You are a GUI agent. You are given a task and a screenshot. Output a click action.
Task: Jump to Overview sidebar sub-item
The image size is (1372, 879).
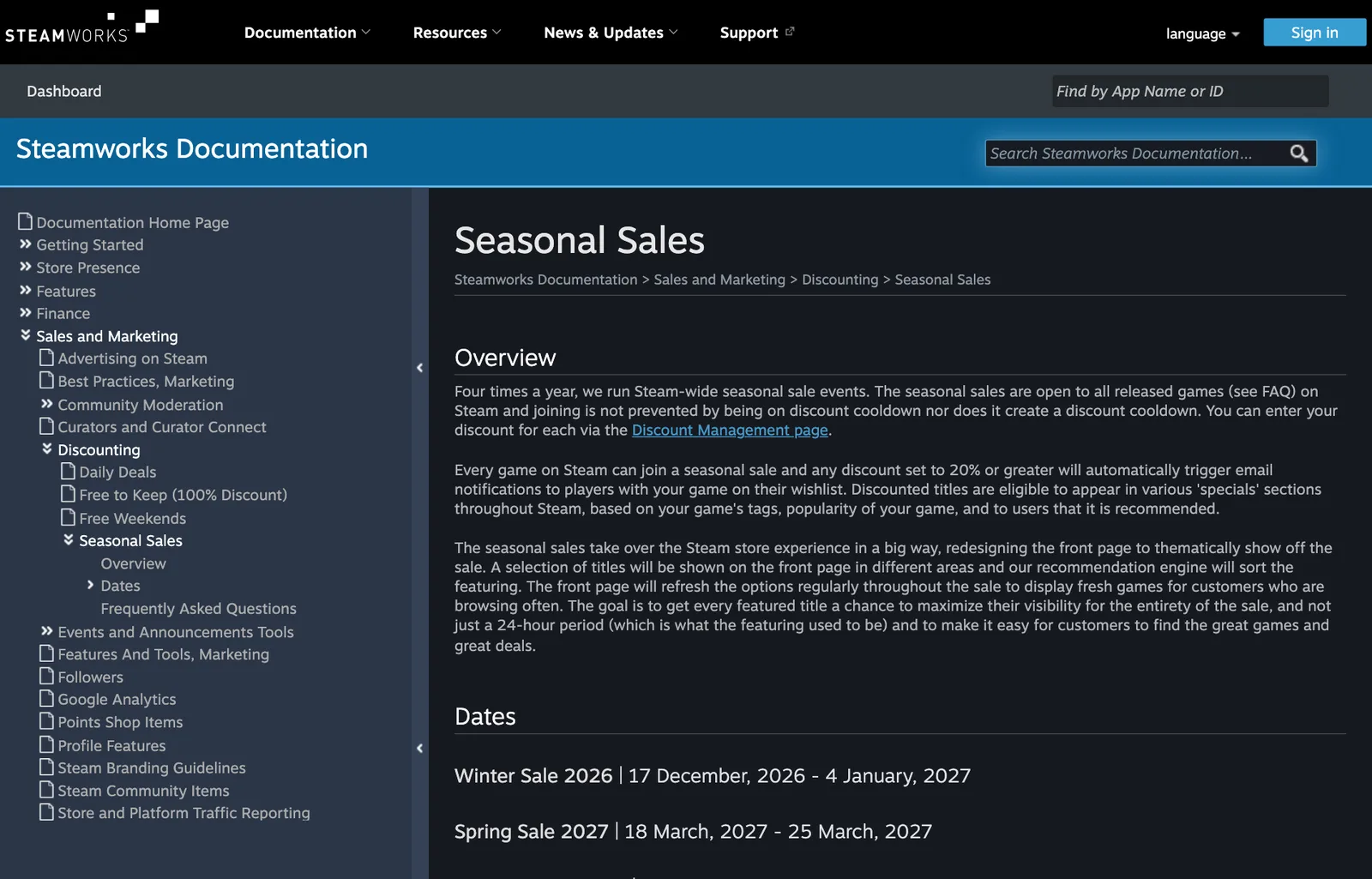click(x=134, y=563)
